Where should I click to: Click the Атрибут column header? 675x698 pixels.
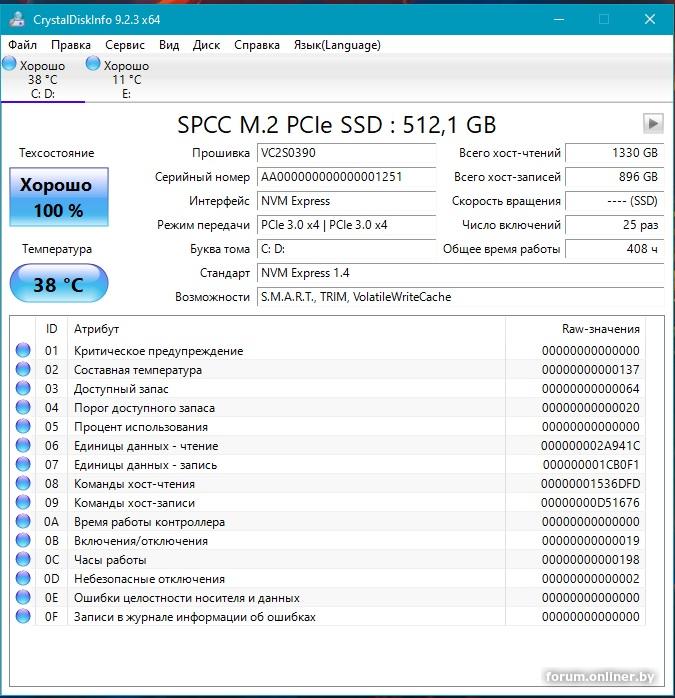pyautogui.click(x=286, y=329)
